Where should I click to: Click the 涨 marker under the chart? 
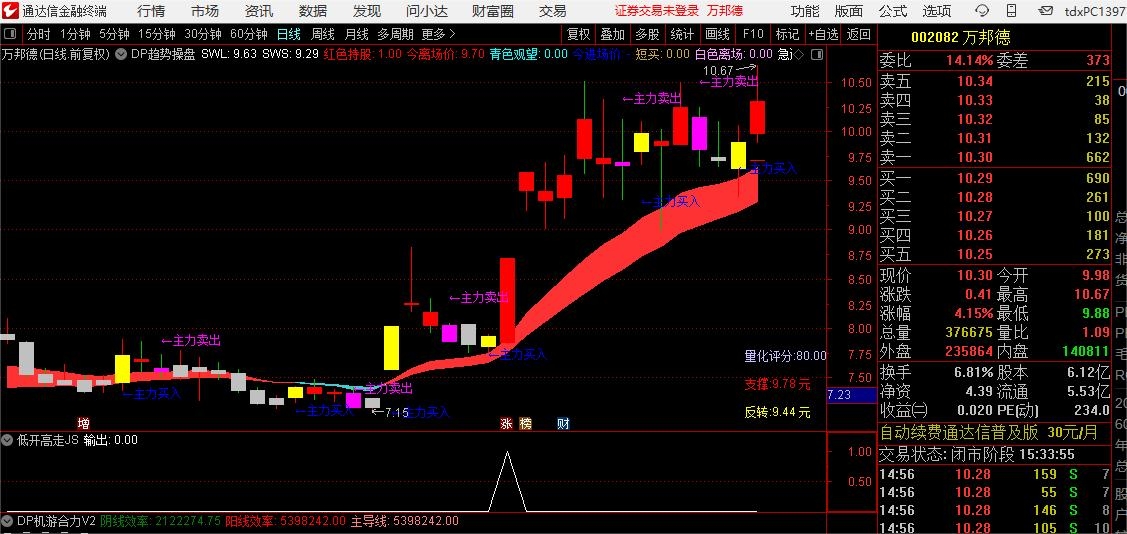[x=507, y=423]
